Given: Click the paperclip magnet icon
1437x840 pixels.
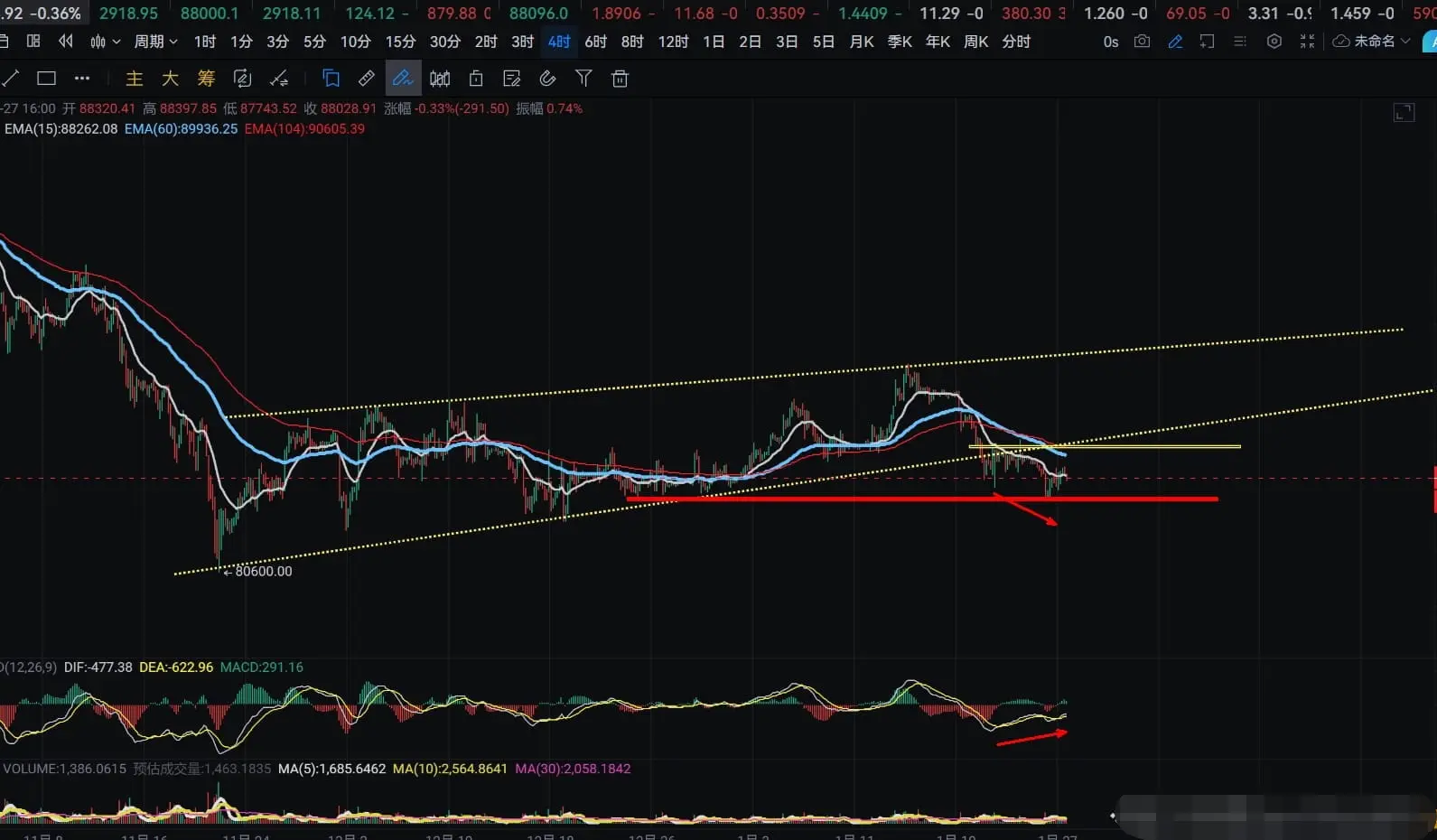Looking at the screenshot, I should point(547,79).
